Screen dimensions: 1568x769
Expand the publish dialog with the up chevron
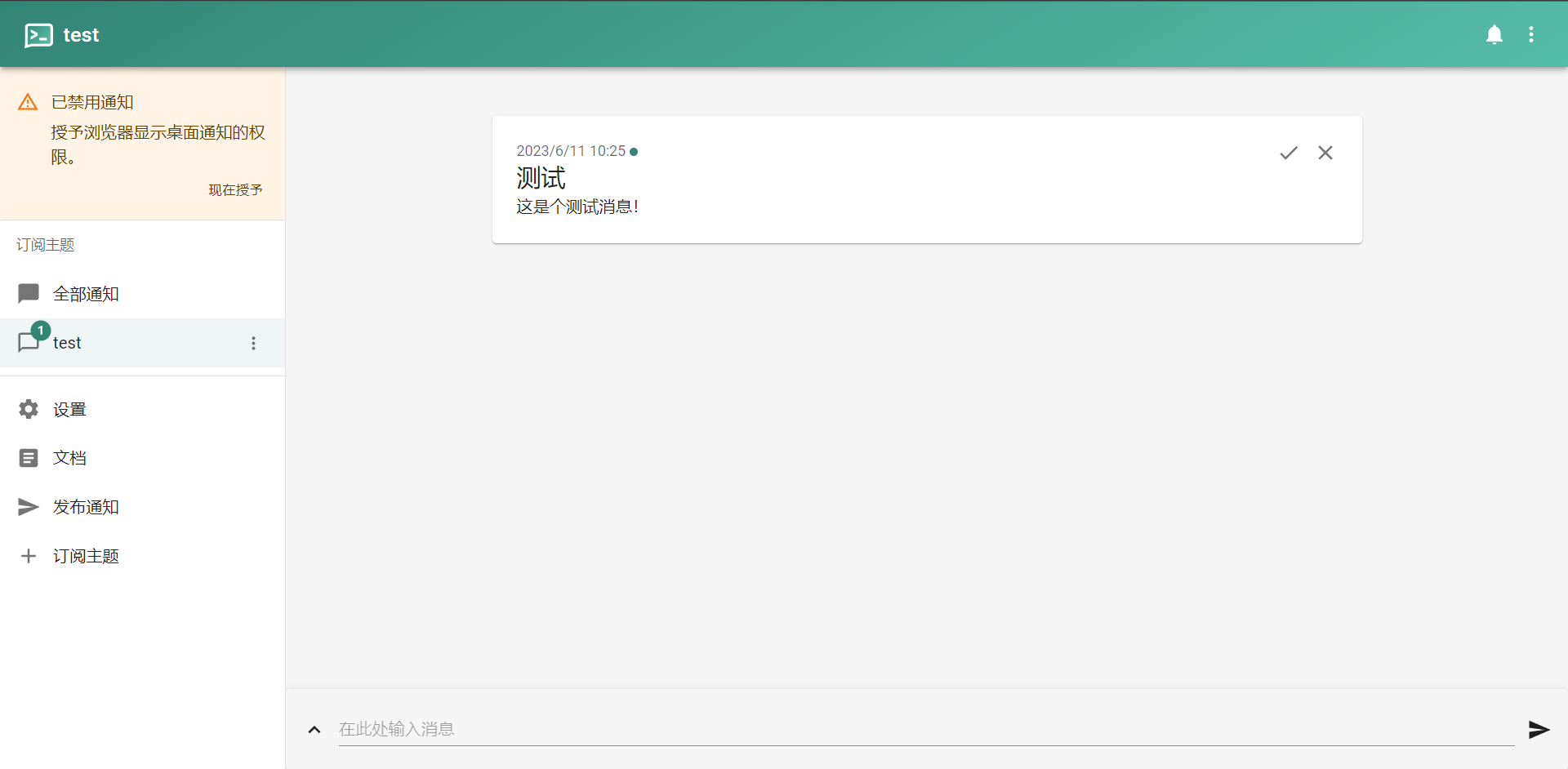[314, 730]
